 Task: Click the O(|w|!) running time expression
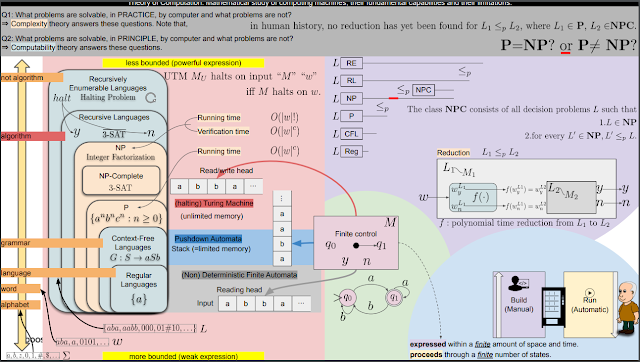coord(284,118)
